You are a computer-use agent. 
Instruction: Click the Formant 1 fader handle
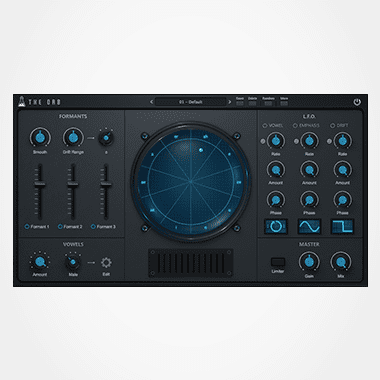click(x=40, y=184)
